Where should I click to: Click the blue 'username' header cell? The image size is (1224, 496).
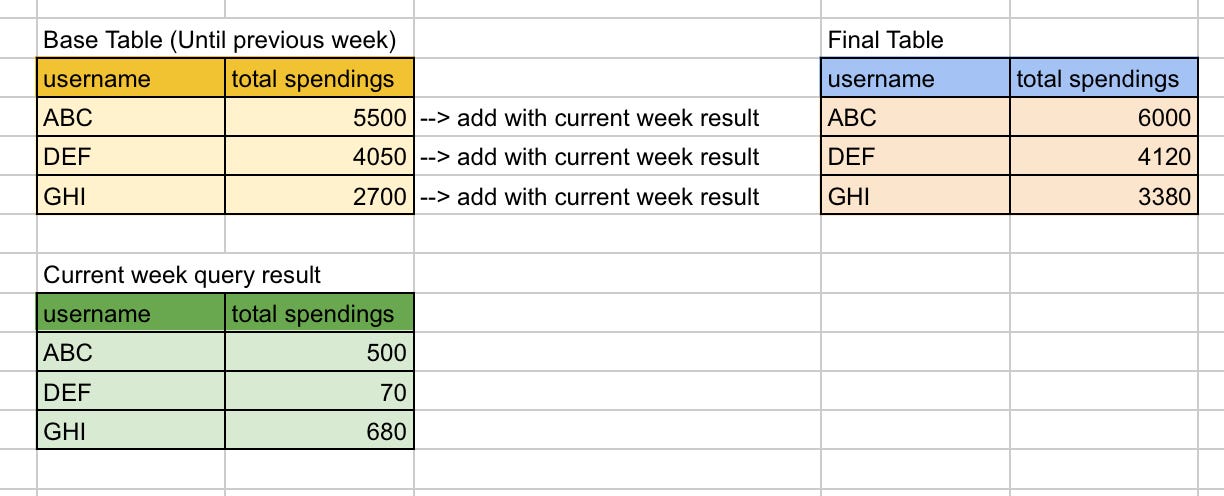pyautogui.click(x=914, y=79)
